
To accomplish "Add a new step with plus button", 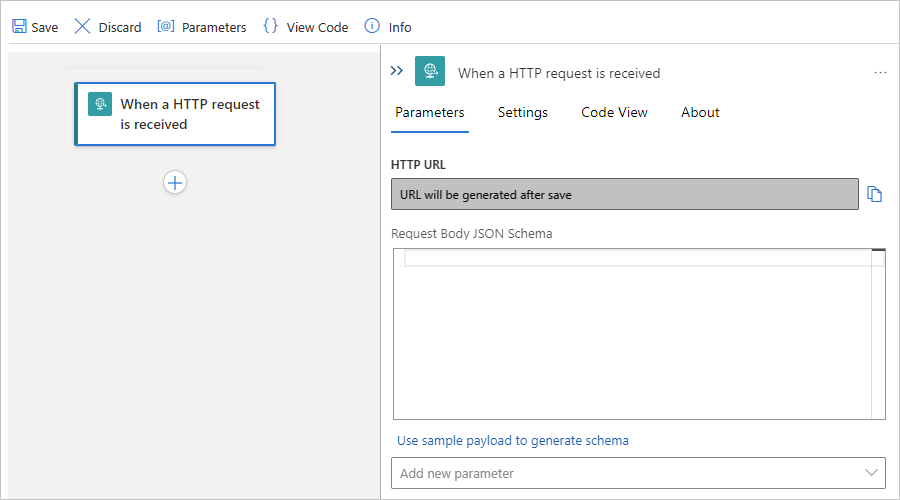I will point(175,182).
